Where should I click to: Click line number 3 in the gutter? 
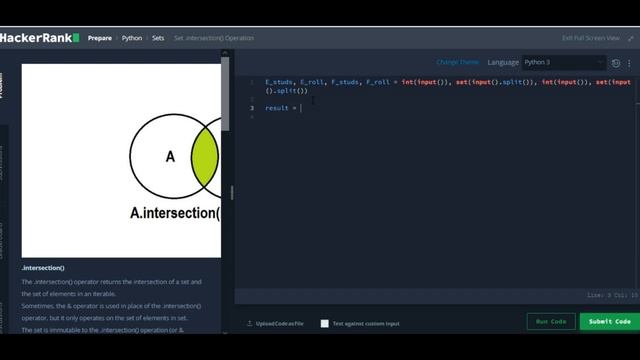click(252, 108)
